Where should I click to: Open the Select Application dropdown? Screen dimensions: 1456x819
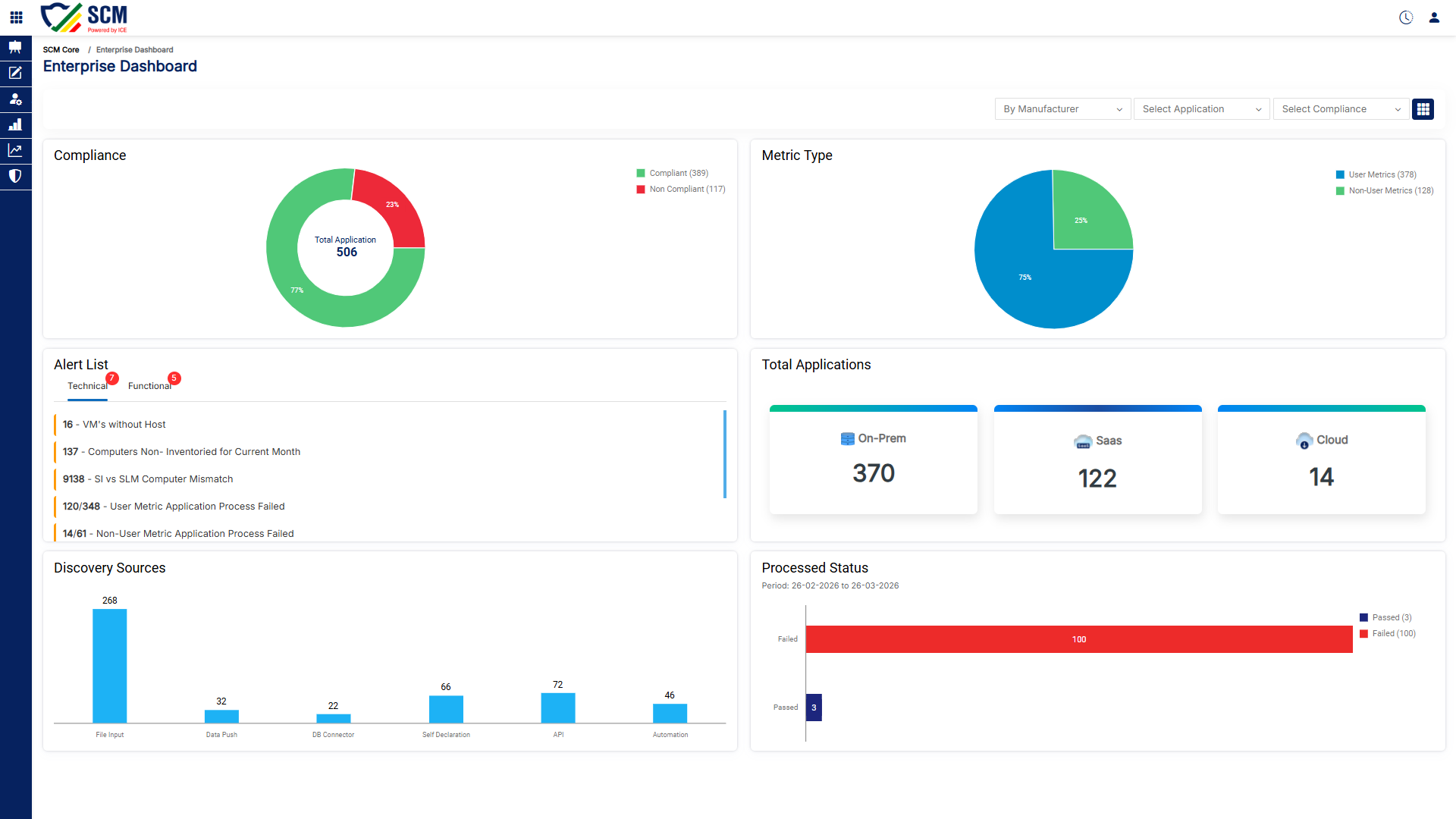coord(1201,109)
